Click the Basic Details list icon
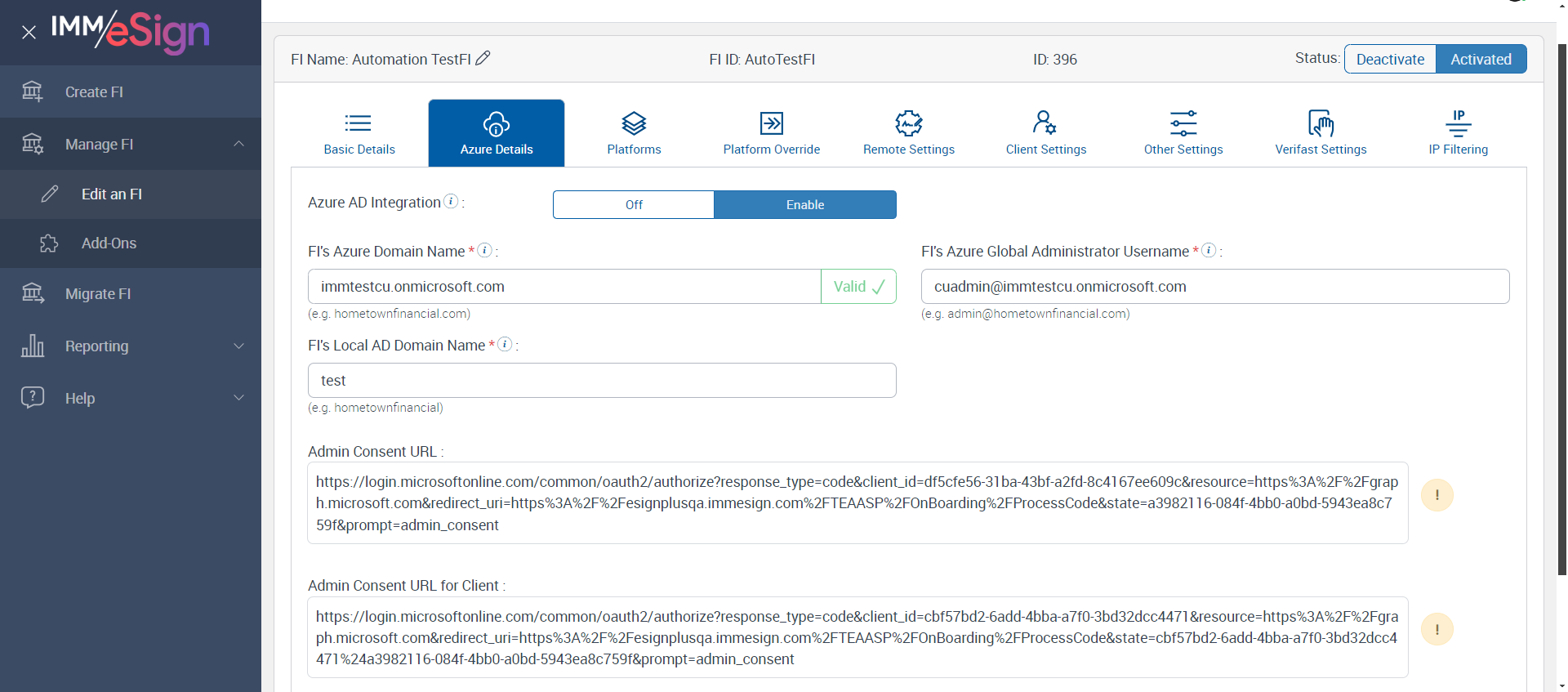1568x692 pixels. coord(359,123)
